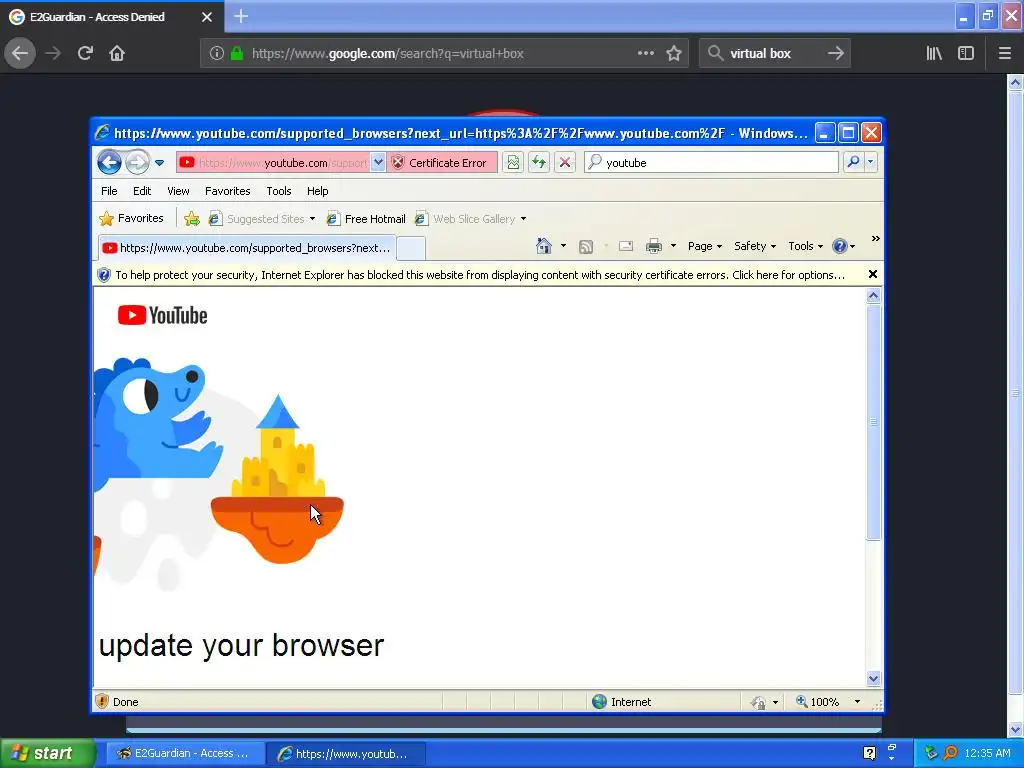Click the IE Print icon
Image resolution: width=1024 pixels, height=768 pixels.
[654, 246]
